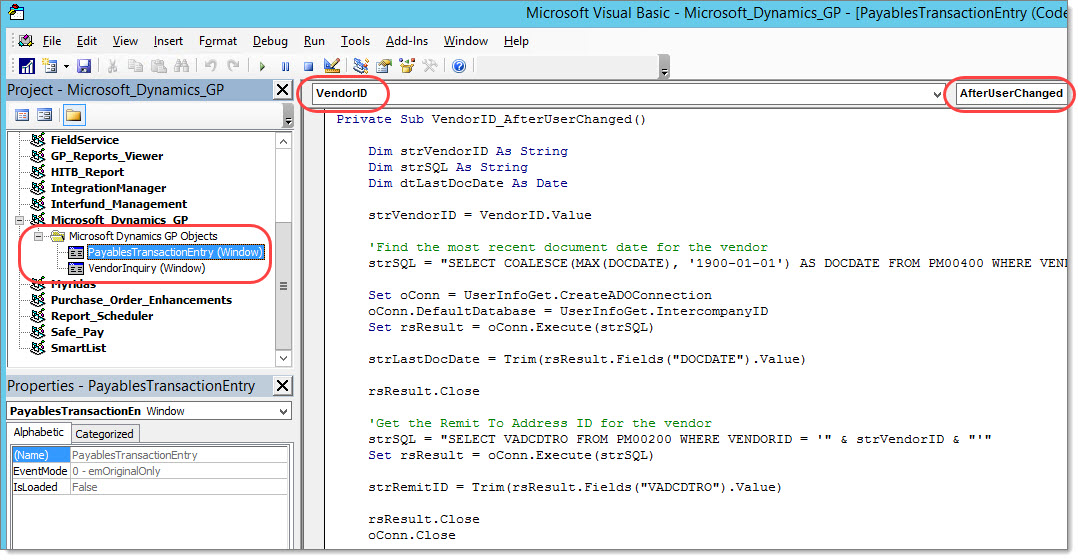Image resolution: width=1078 pixels, height=560 pixels.
Task: Click View Code icon in Project panel
Action: [x=22, y=115]
